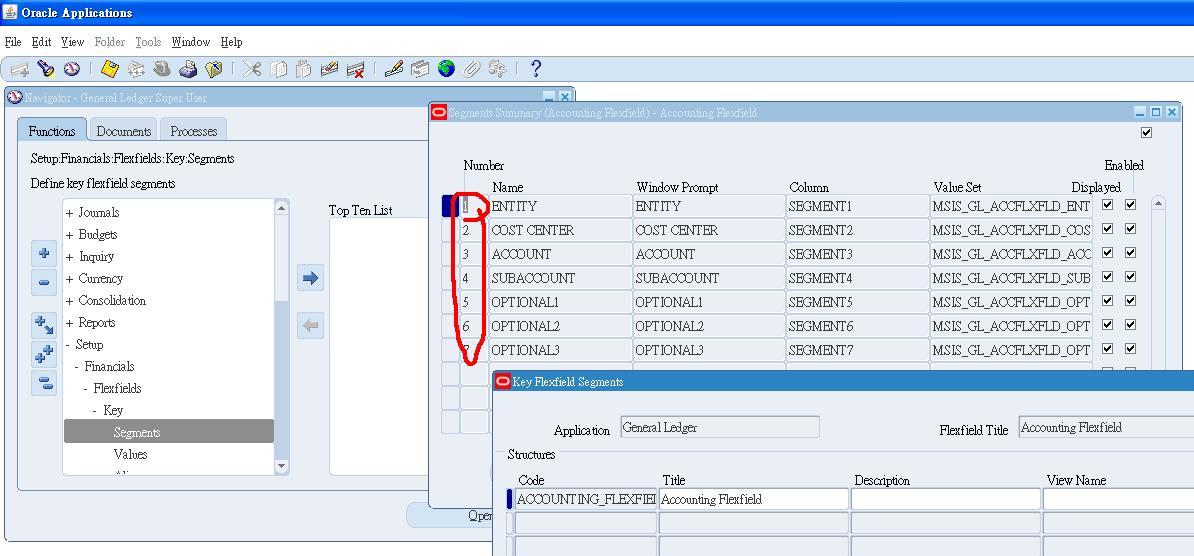The width and height of the screenshot is (1194, 556).
Task: Click the Collapse All double-minus button
Action: [44, 383]
